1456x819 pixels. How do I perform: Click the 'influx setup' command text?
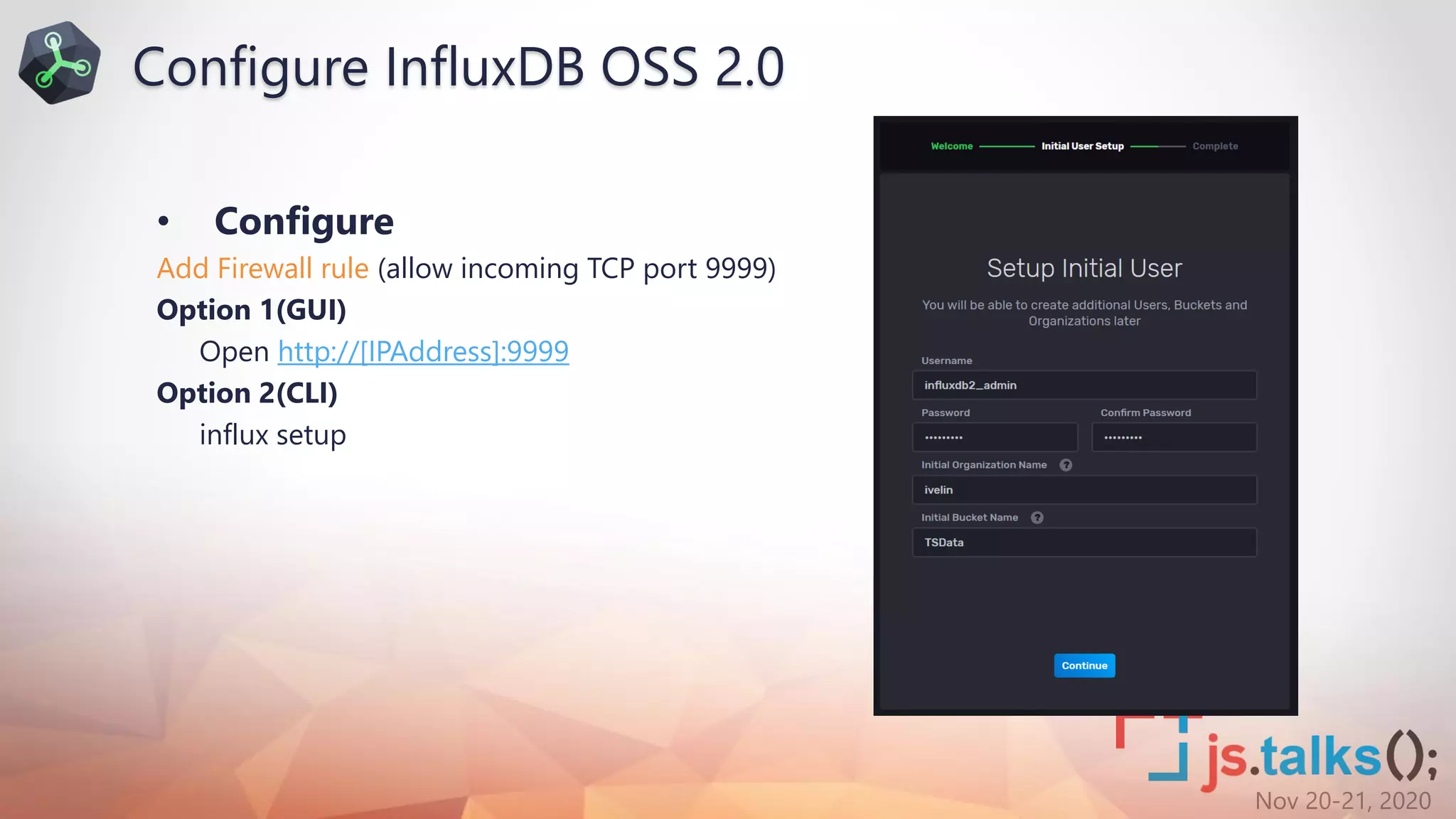click(272, 435)
